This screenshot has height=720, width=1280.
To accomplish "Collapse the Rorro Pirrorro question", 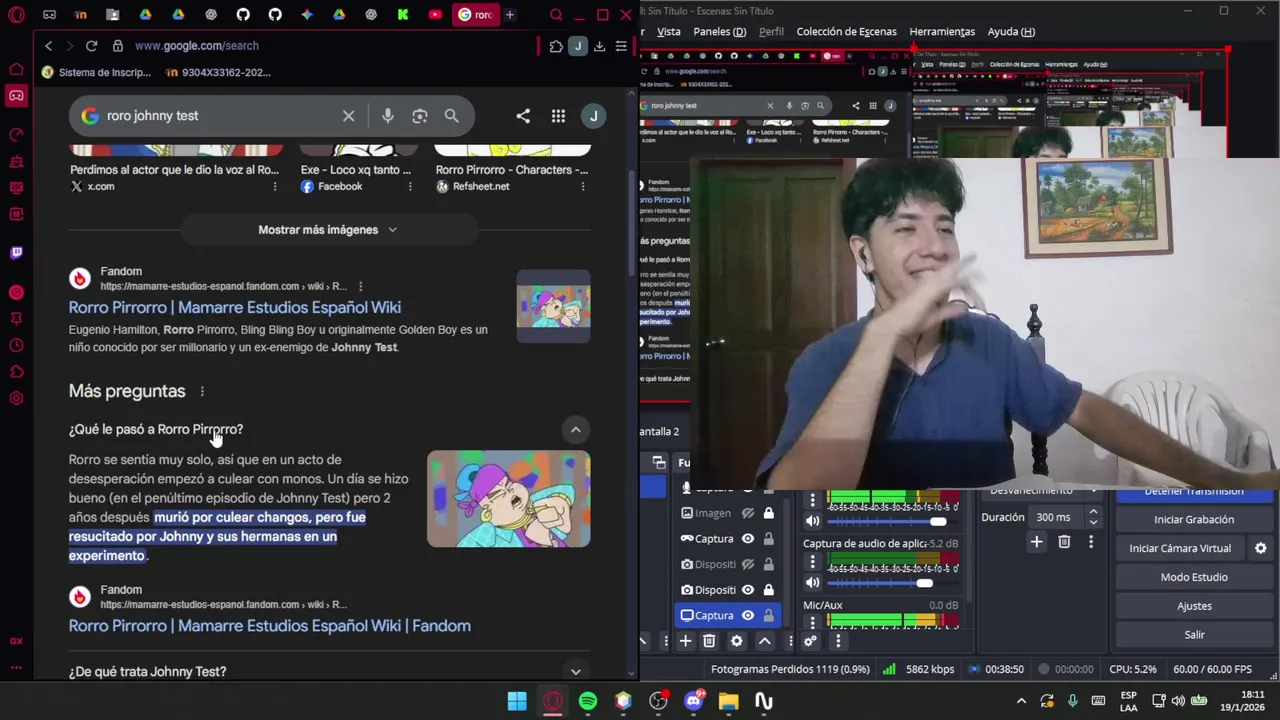I will (x=575, y=430).
